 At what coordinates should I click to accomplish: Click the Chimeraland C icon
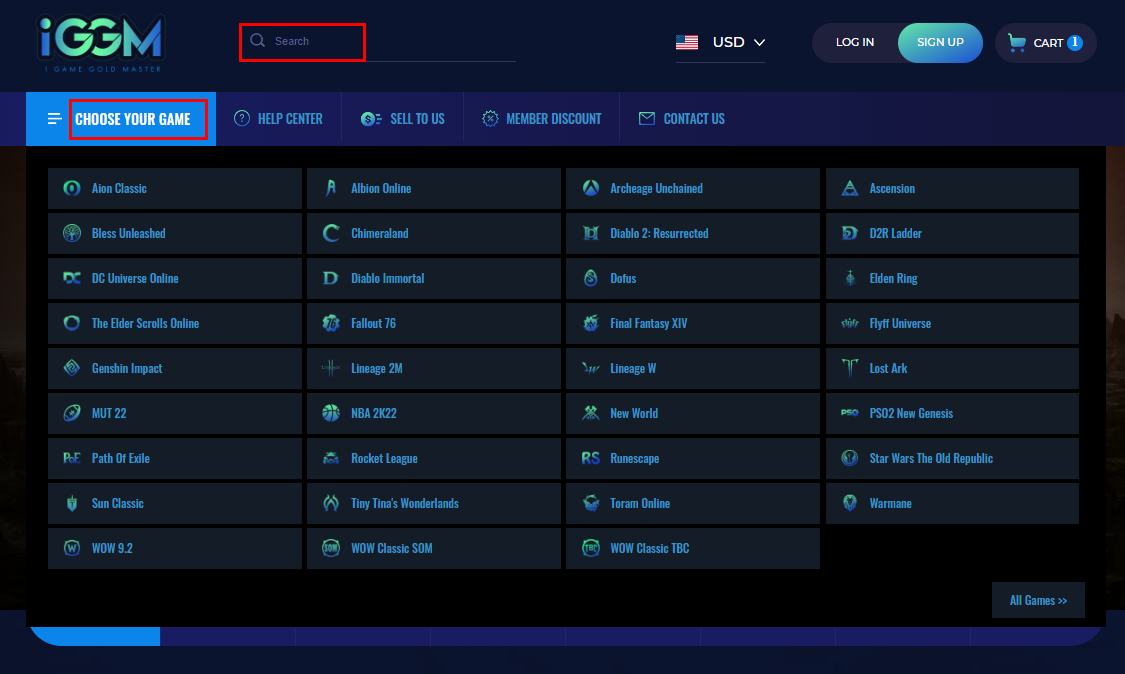pyautogui.click(x=331, y=233)
